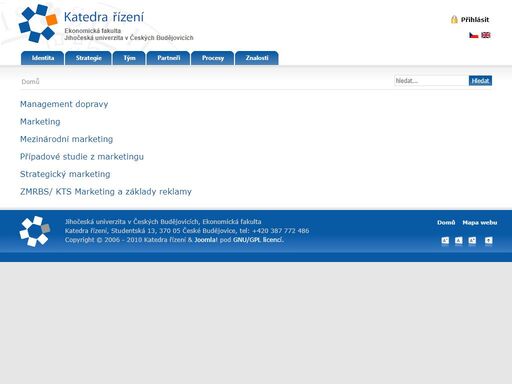Open Případové studie z marketingu link
Screen dimensions: 512x384
click(82, 157)
